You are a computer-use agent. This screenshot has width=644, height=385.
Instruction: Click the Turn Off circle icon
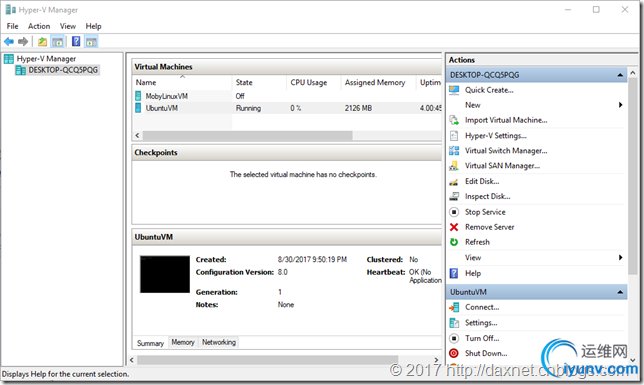click(x=454, y=338)
